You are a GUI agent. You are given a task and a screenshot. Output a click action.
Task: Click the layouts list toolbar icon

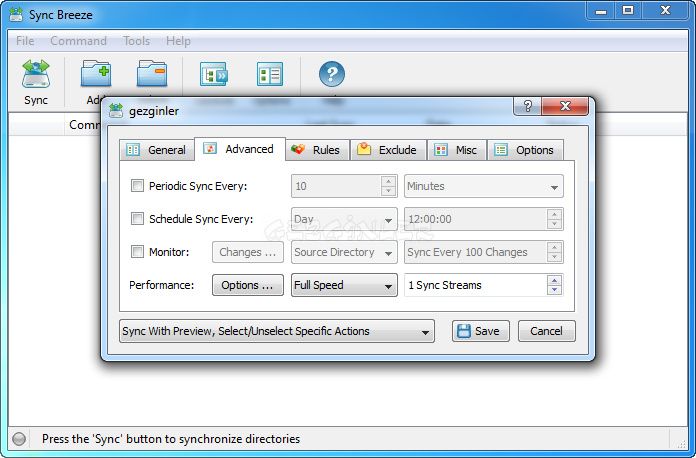tap(269, 74)
